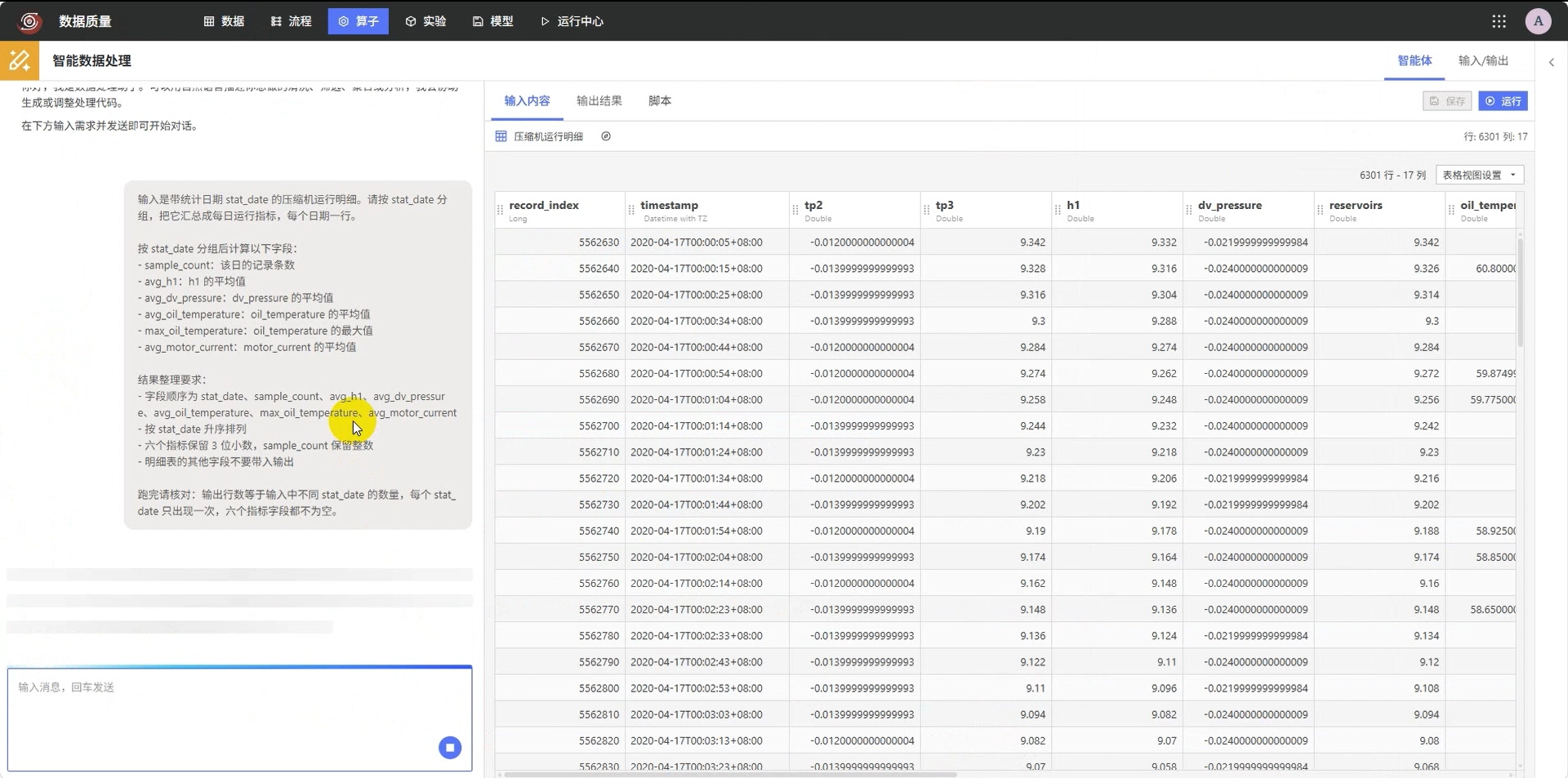Click the circular icon after 压缩机运行明细
1568x778 pixels.
coord(606,136)
